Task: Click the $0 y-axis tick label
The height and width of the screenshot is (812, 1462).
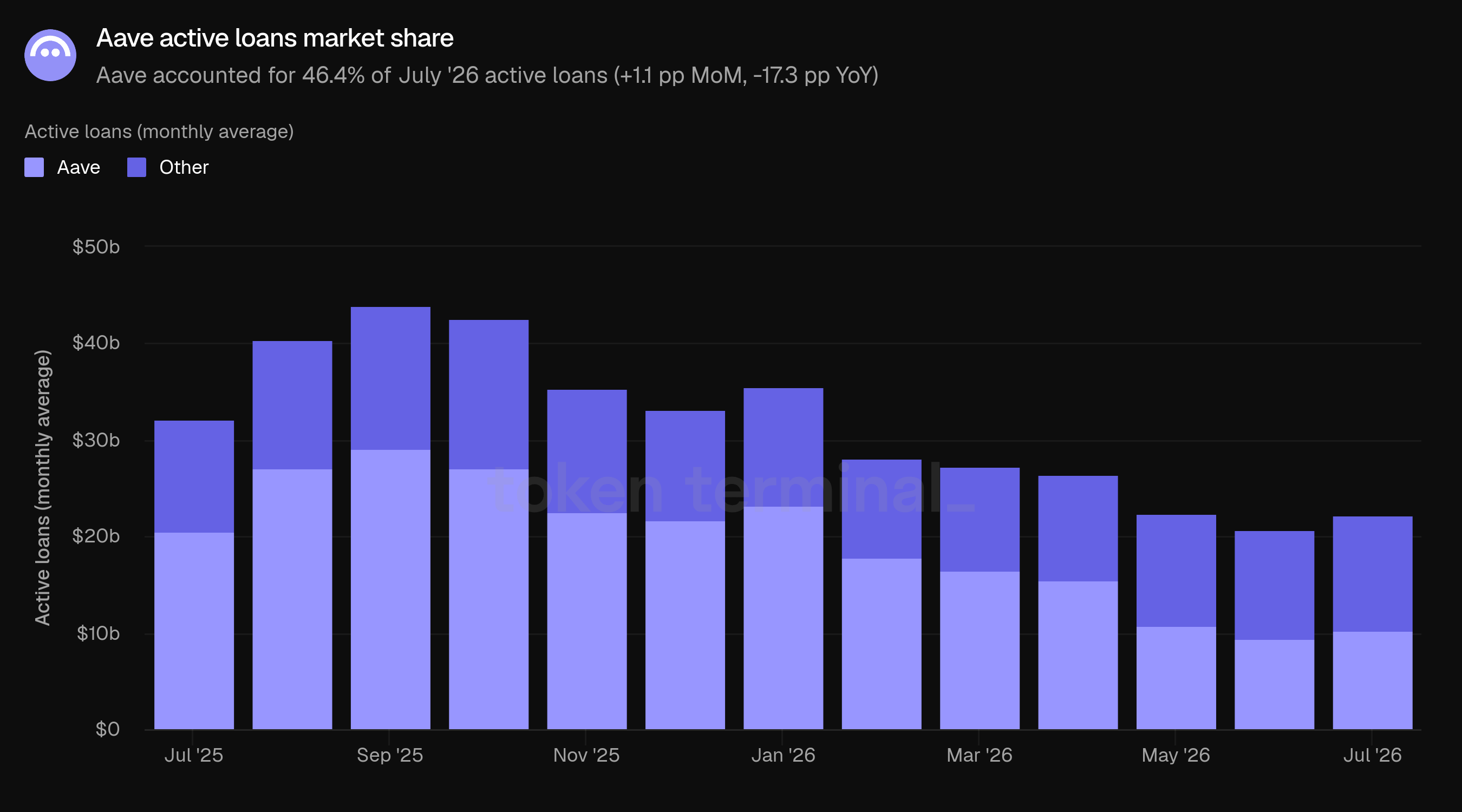Action: point(108,729)
